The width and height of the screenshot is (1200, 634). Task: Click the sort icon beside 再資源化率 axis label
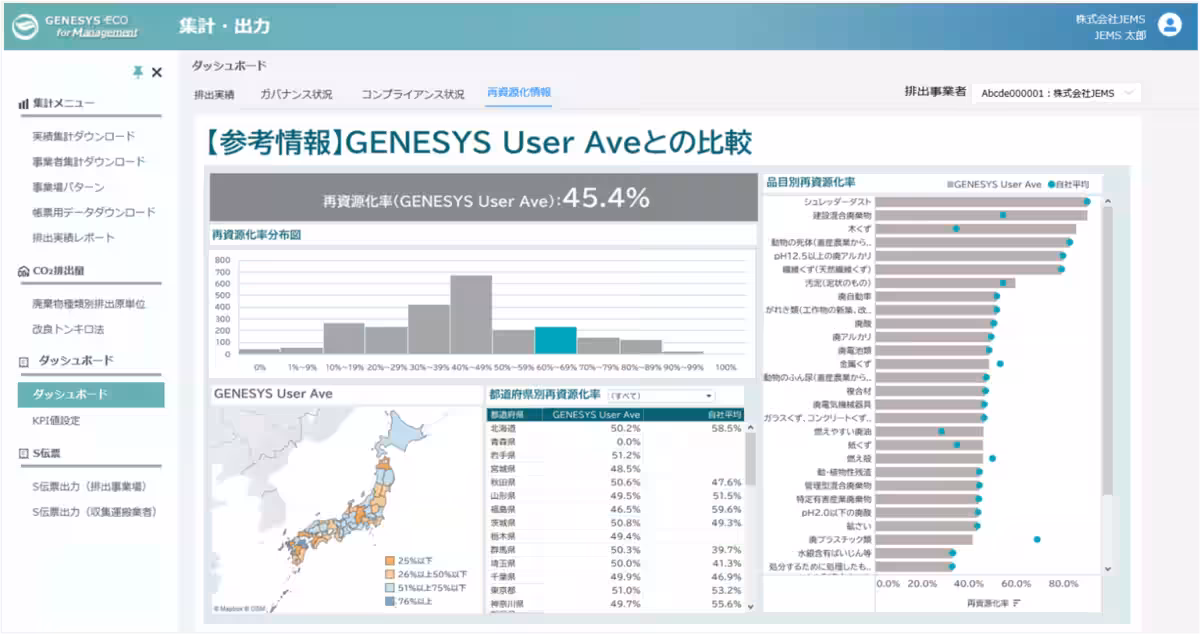(1017, 603)
